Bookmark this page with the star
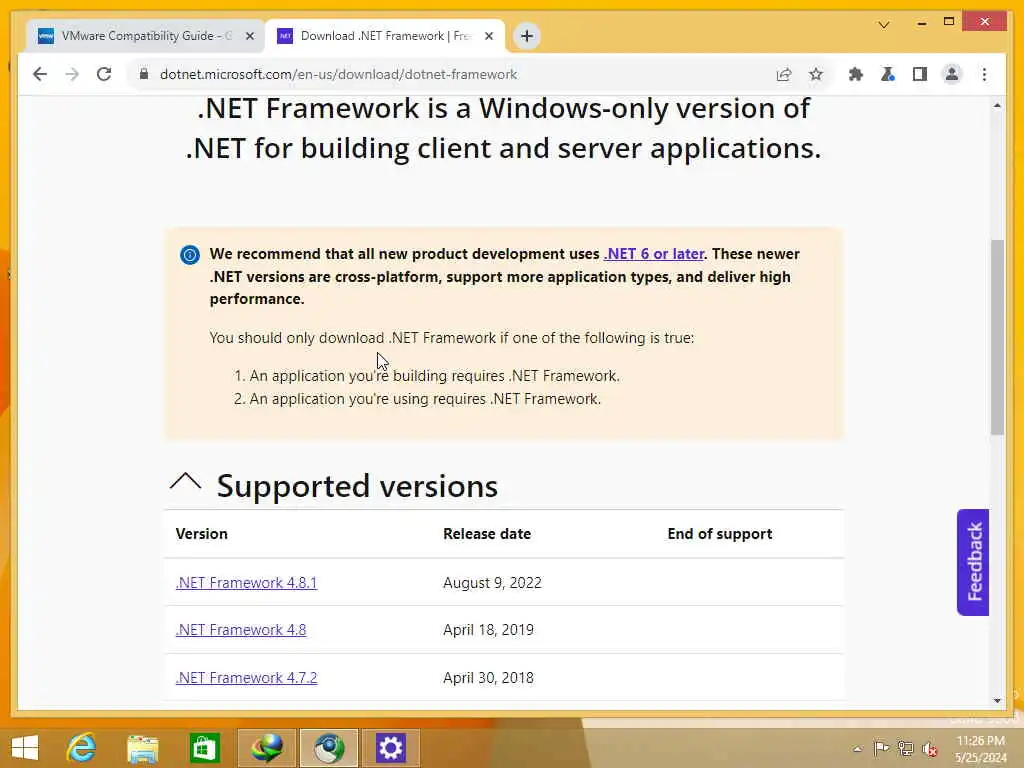This screenshot has width=1024, height=768. click(x=816, y=74)
